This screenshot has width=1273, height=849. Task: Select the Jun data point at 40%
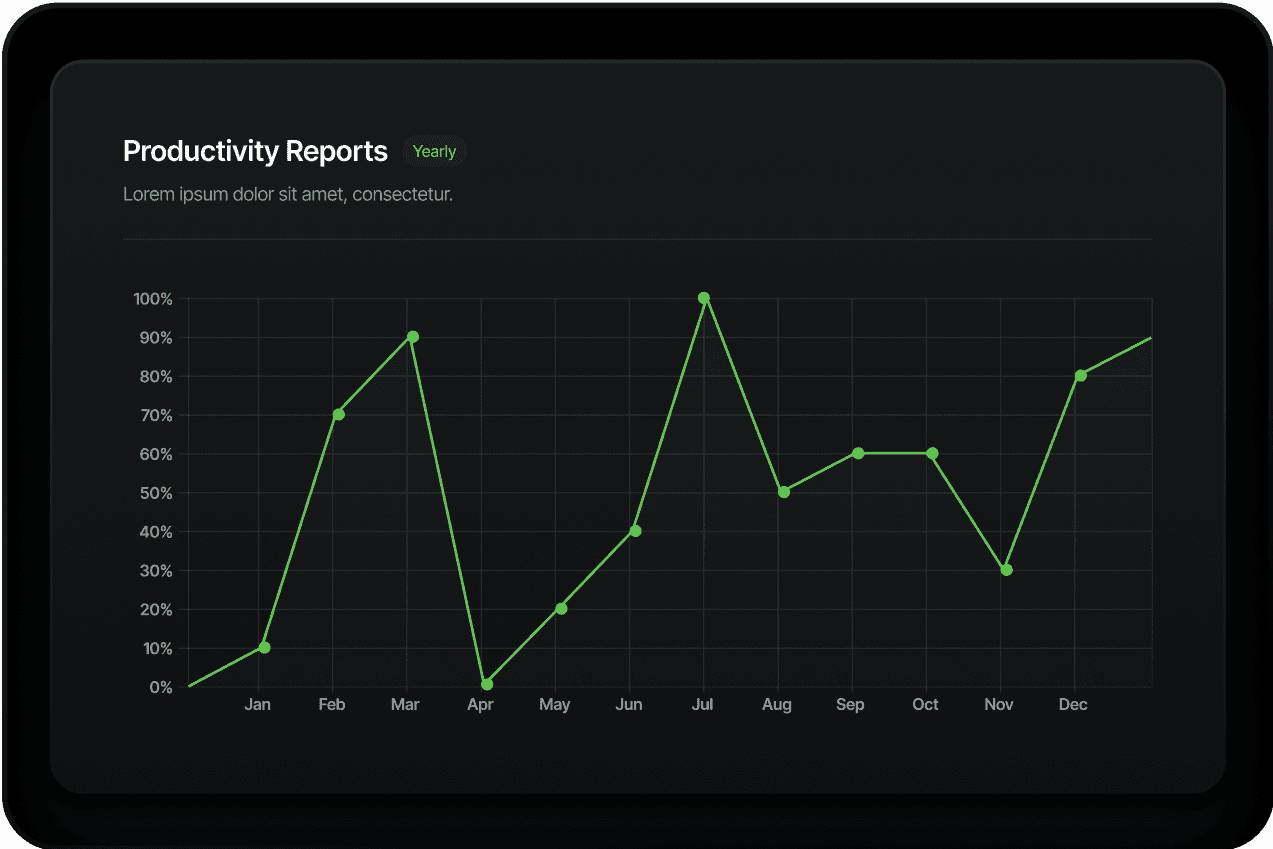point(635,531)
